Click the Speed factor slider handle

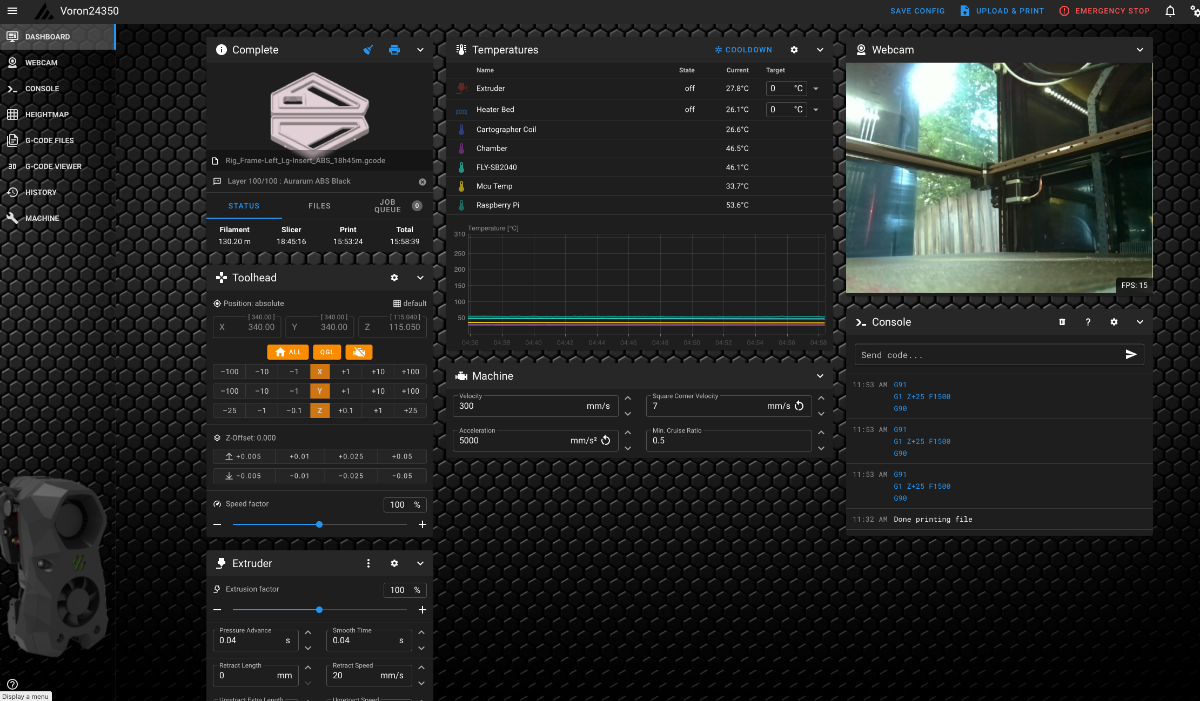pos(319,524)
